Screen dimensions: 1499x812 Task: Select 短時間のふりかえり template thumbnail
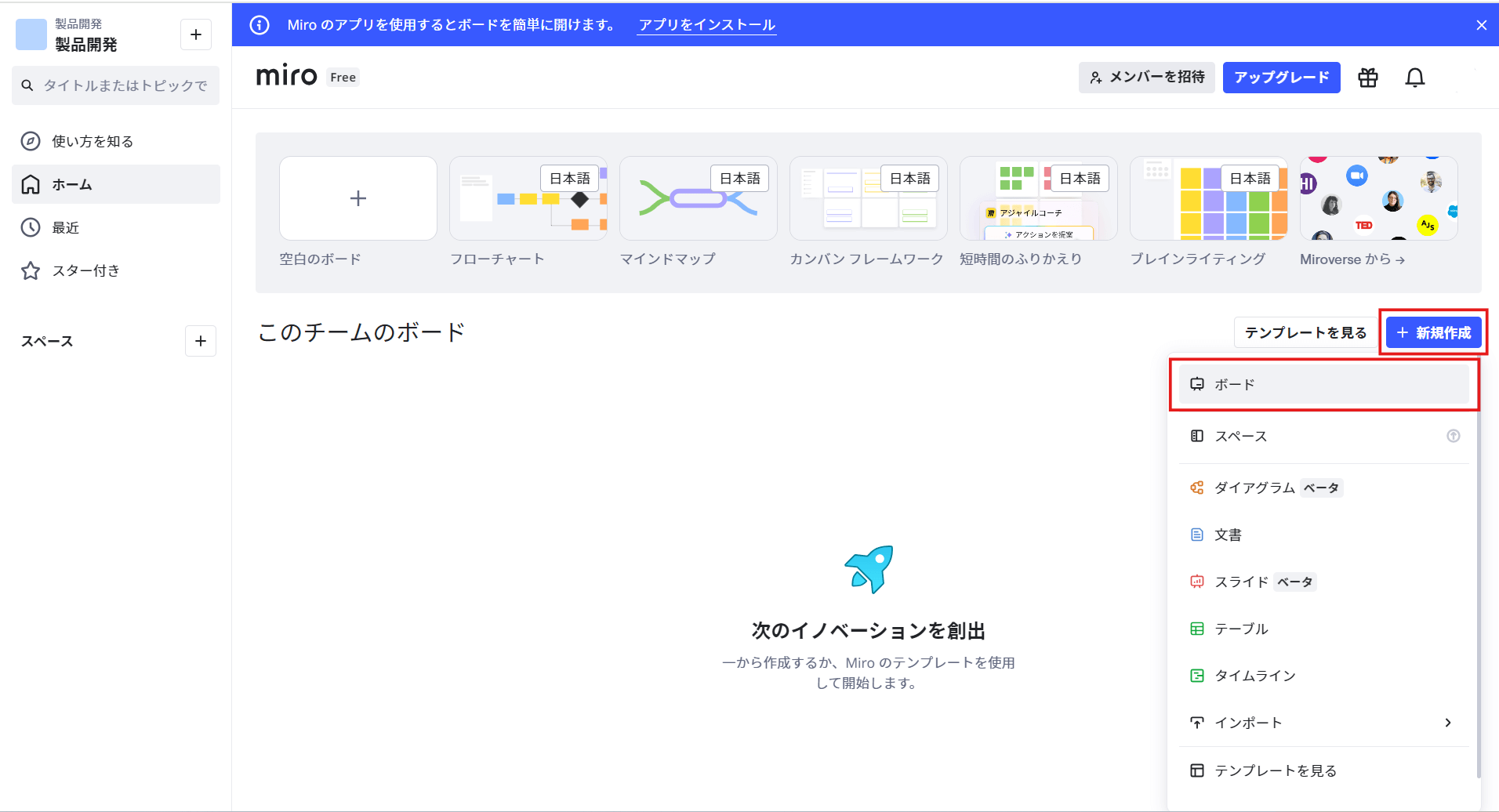(1039, 198)
